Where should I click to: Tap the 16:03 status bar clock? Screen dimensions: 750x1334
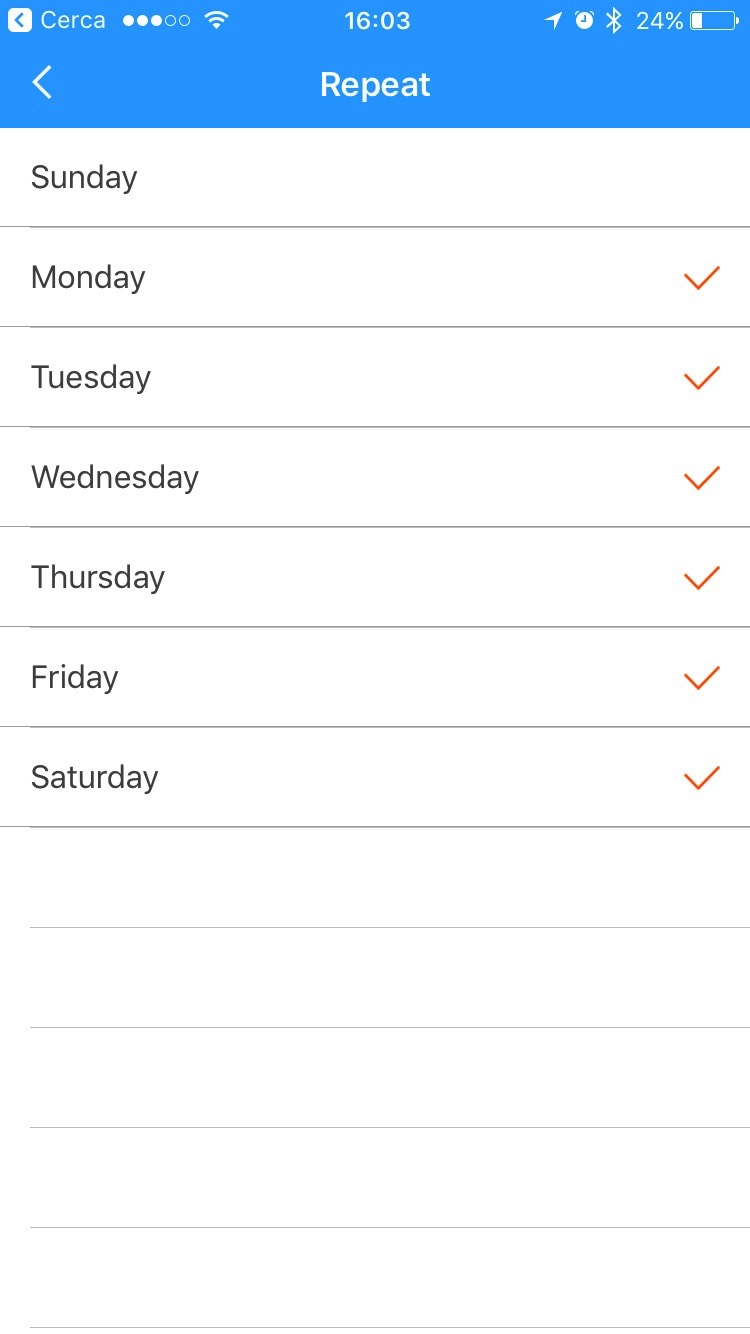click(377, 20)
